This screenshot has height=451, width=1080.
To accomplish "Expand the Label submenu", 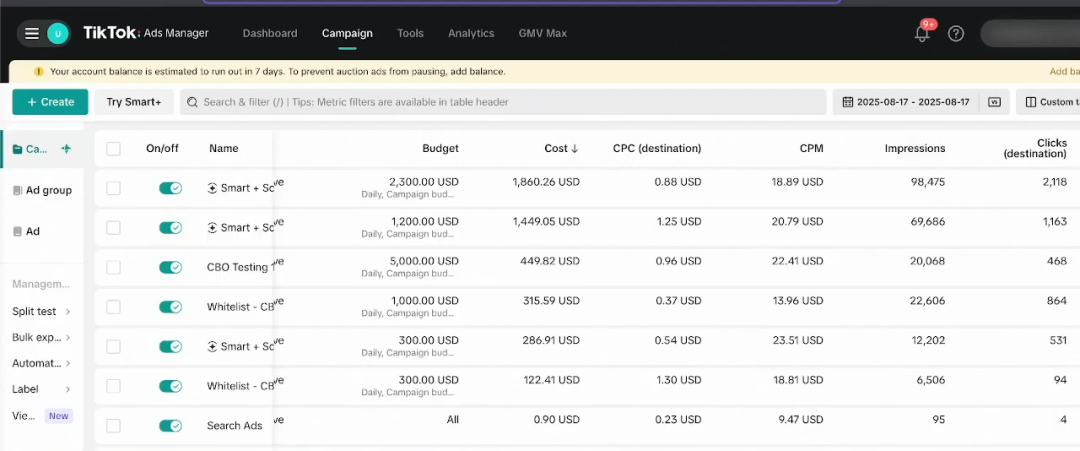I will click(42, 389).
